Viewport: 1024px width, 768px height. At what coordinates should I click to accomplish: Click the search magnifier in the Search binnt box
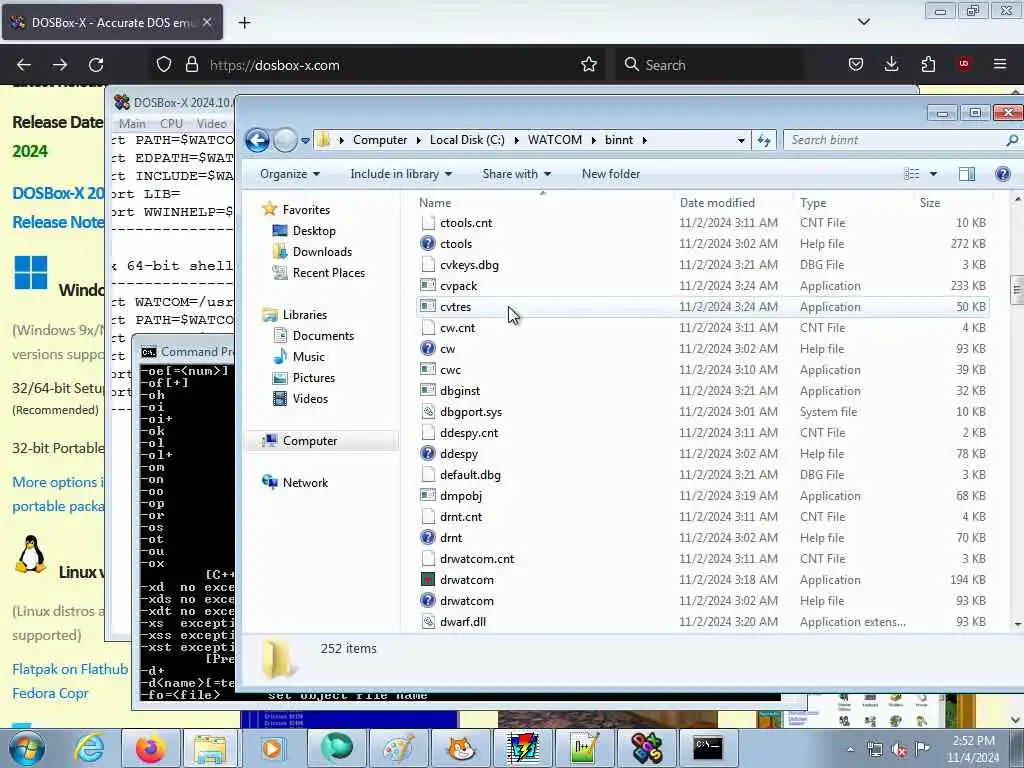1012,140
